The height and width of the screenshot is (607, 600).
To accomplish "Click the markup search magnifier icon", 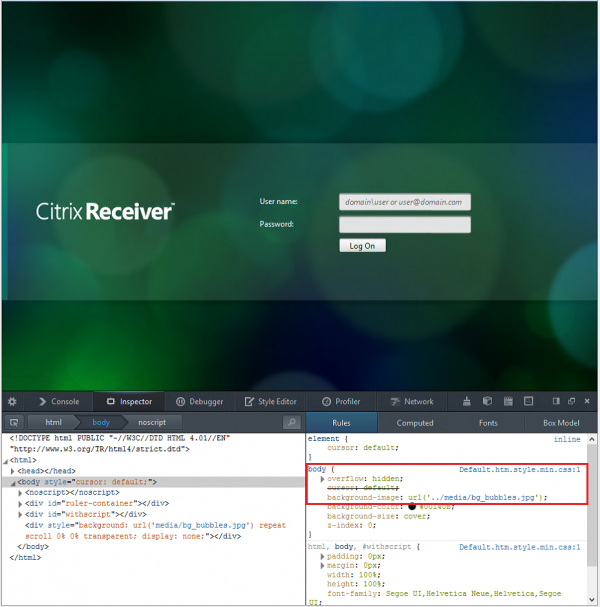I will (x=291, y=423).
